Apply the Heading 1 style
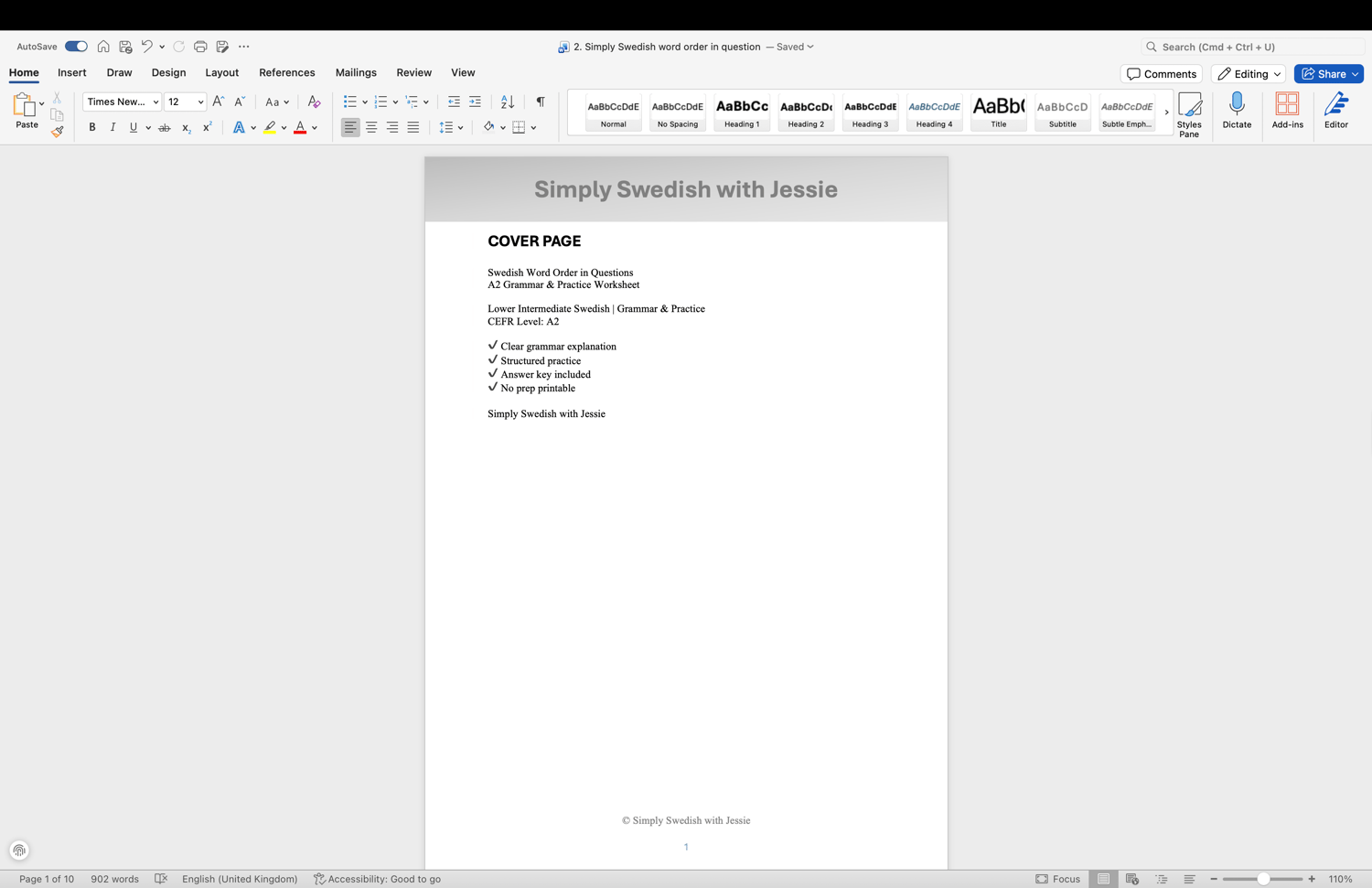Viewport: 1372px width, 888px height. 742,112
